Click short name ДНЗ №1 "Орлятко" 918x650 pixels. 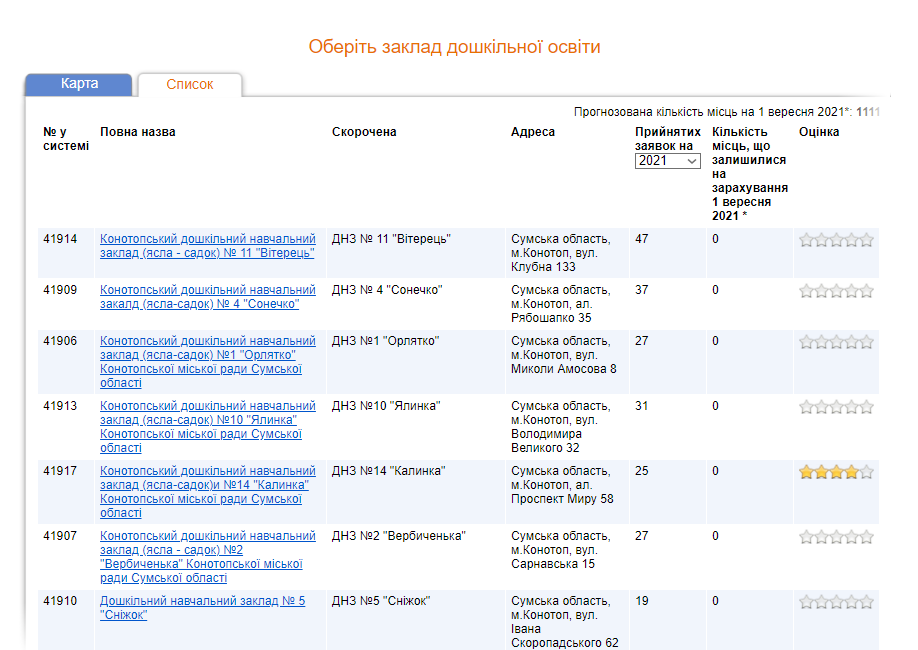385,341
